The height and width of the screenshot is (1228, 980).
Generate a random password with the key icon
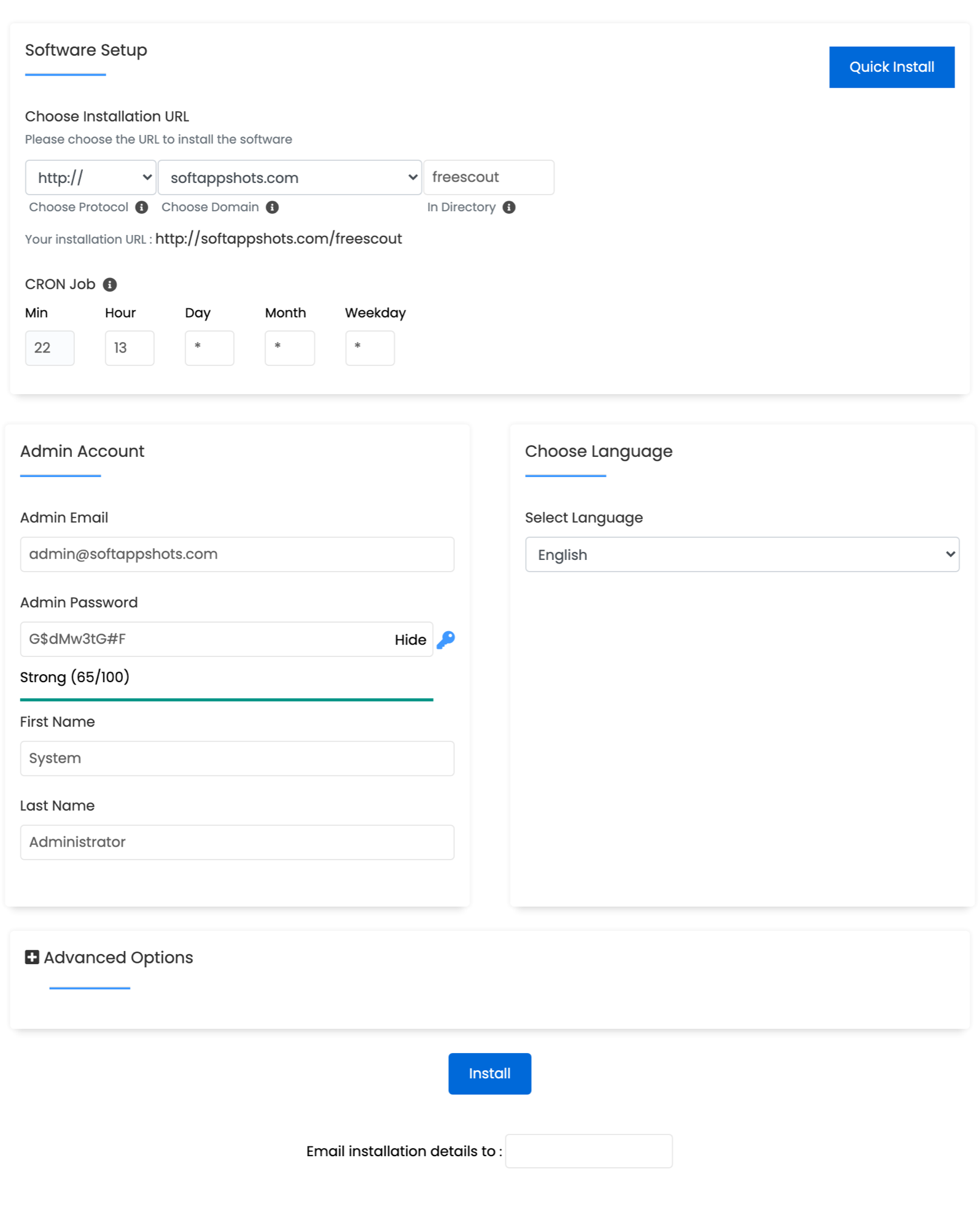446,640
